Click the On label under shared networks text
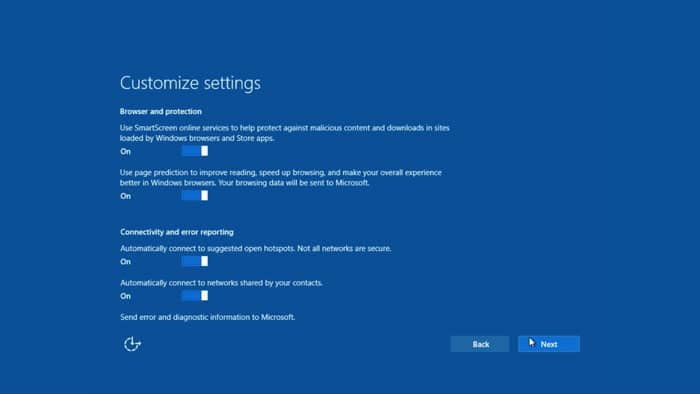The height and width of the screenshot is (394, 700). (x=125, y=296)
